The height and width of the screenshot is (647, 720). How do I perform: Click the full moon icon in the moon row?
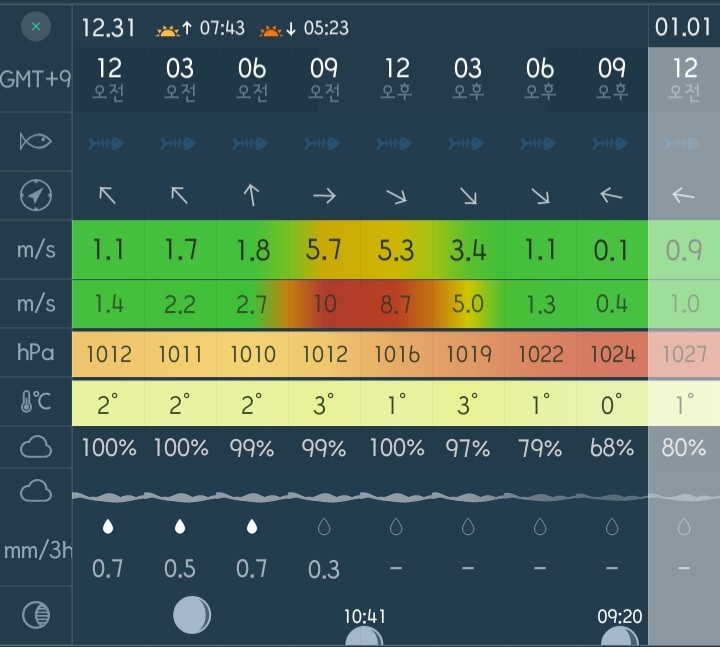click(192, 615)
